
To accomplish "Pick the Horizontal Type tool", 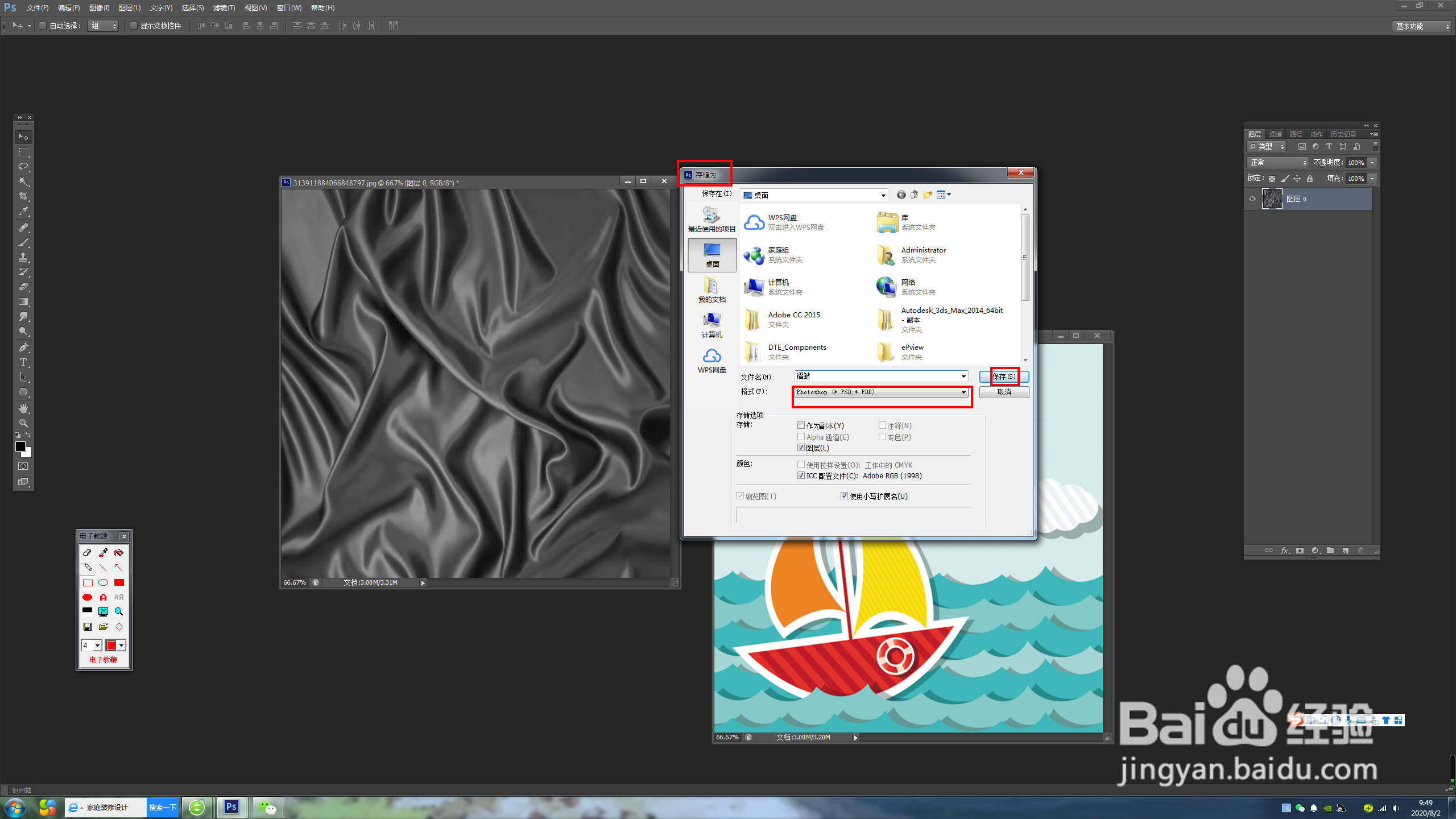I will [x=23, y=362].
